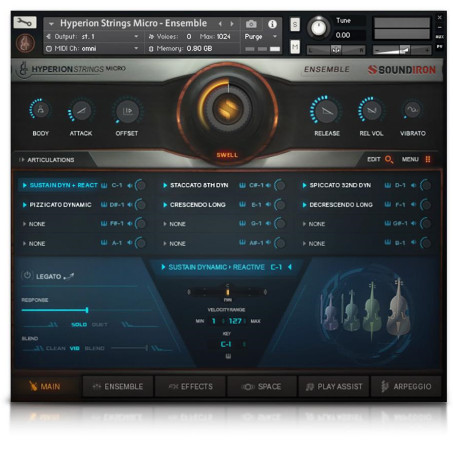Click the SPICCATO 32ND DYN articulation

pyautogui.click(x=340, y=185)
